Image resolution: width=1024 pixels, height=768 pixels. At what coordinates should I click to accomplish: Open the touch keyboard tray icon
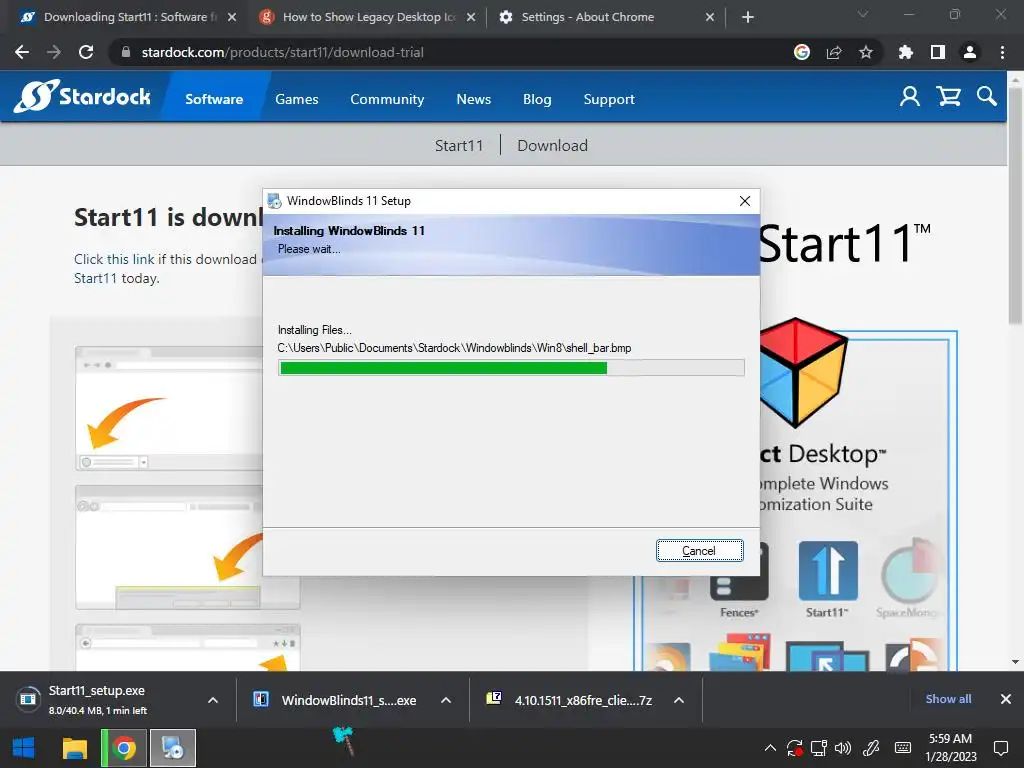point(903,748)
